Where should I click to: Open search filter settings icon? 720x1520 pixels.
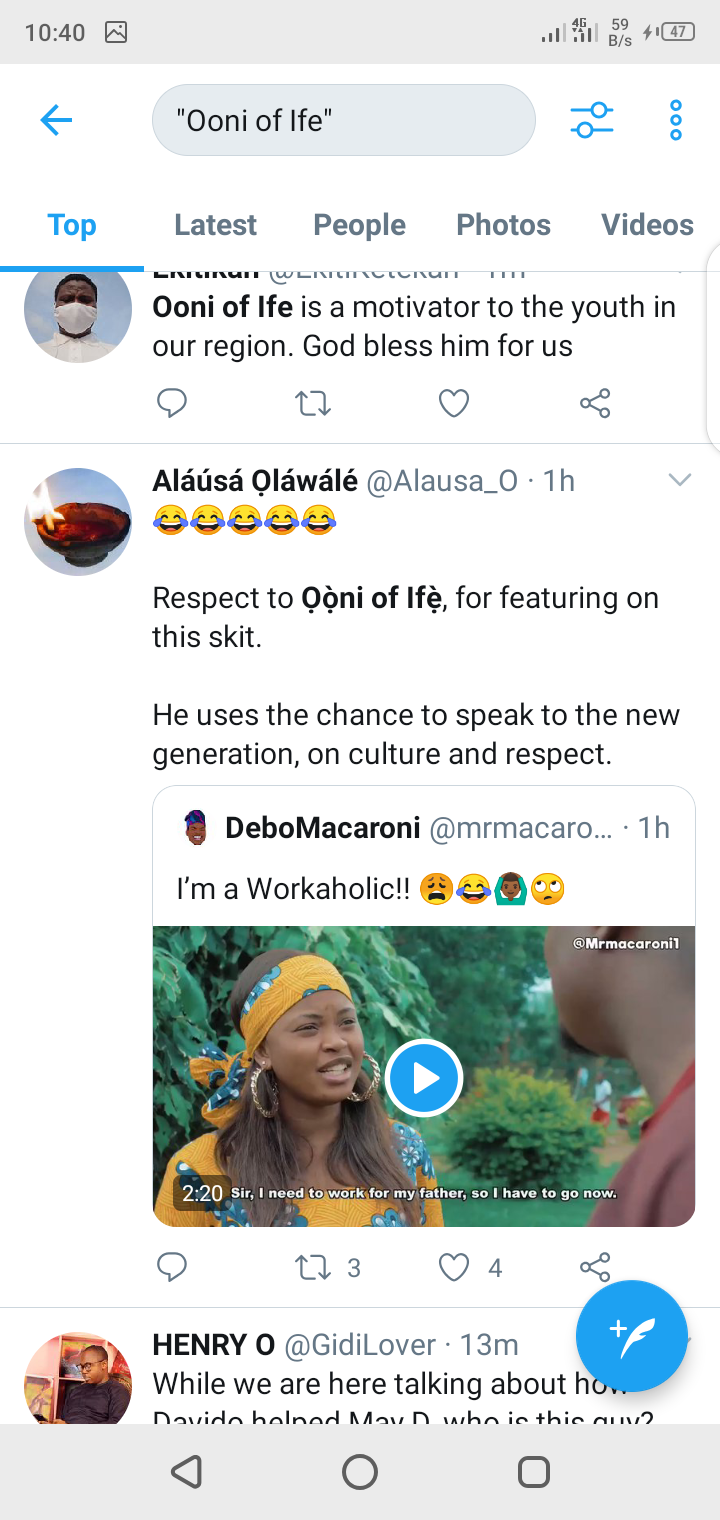pyautogui.click(x=592, y=121)
